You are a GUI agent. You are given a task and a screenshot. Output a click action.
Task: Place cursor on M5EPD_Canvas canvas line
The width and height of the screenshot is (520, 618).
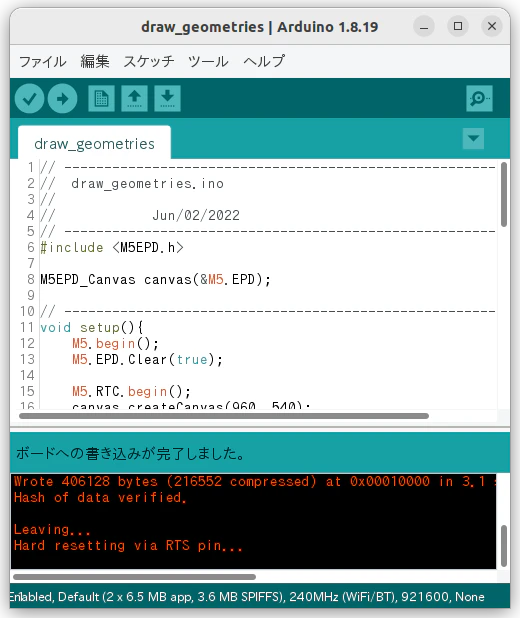coord(155,279)
